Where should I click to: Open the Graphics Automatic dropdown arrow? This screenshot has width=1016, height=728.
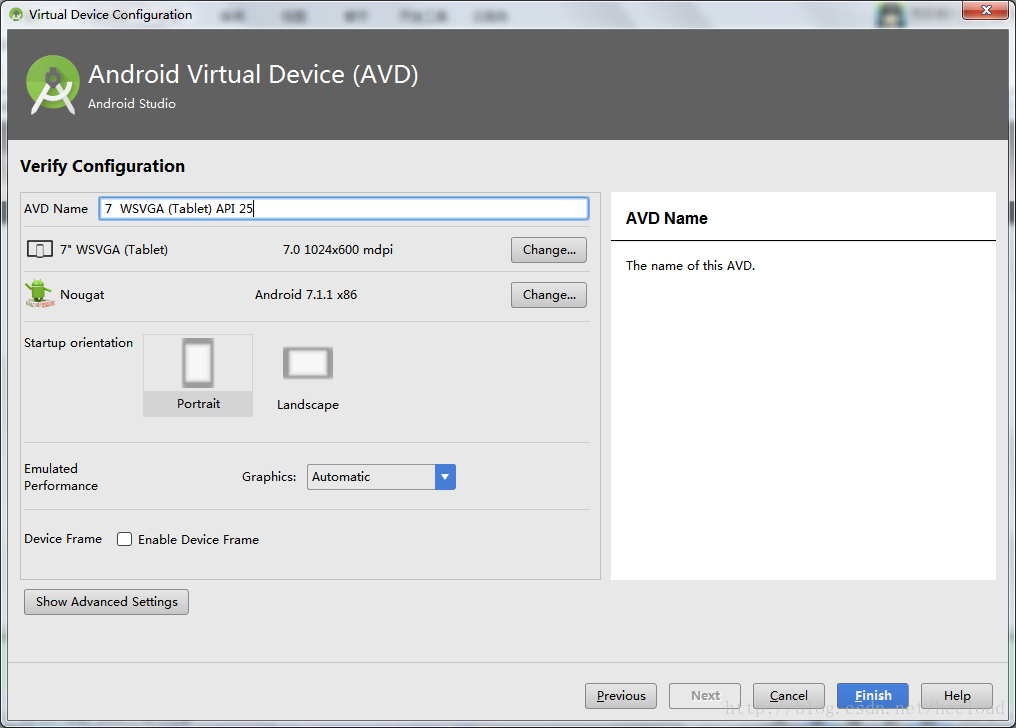tap(445, 477)
